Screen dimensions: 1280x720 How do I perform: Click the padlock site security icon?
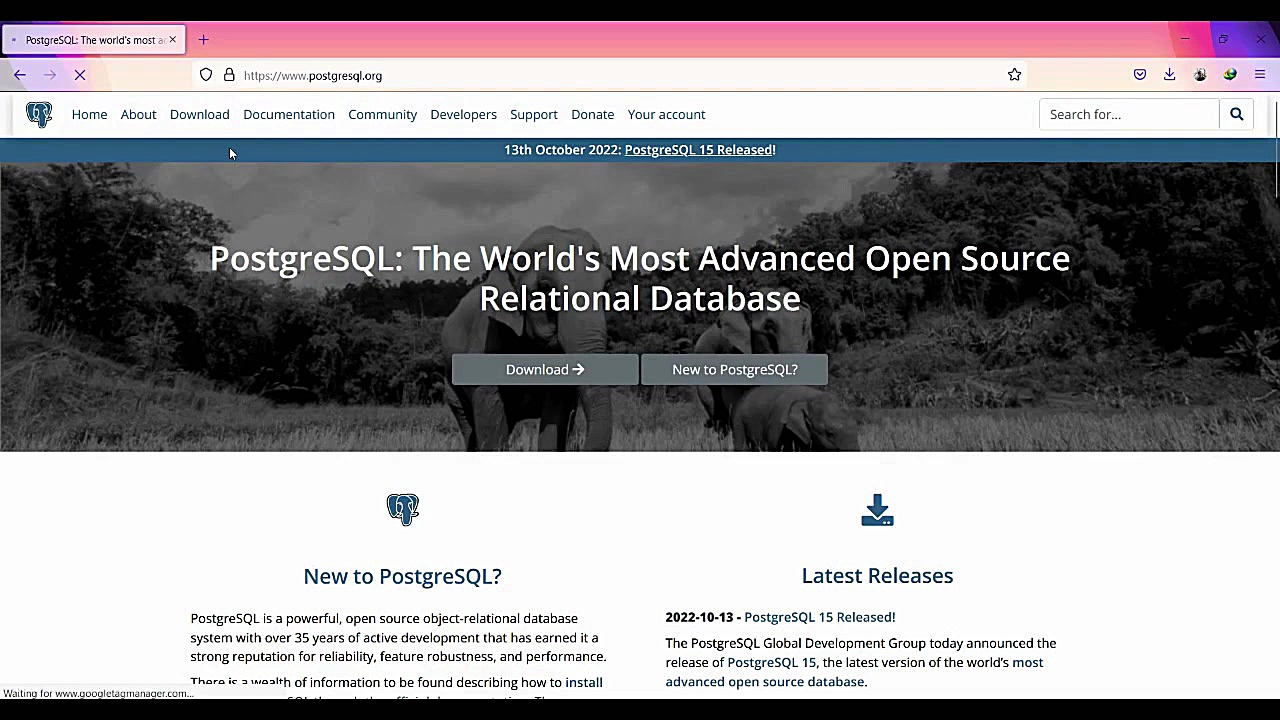click(229, 75)
